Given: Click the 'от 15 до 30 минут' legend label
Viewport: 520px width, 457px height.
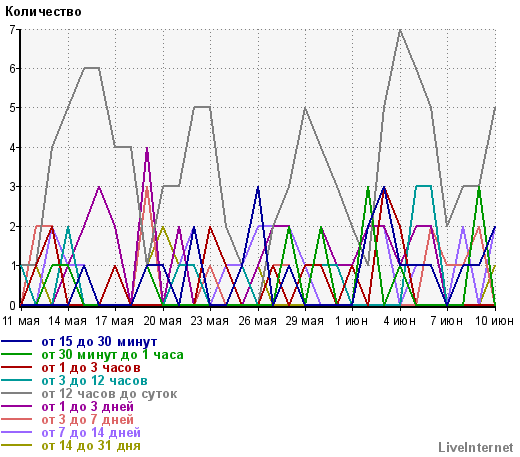Looking at the screenshot, I should coord(99,342).
